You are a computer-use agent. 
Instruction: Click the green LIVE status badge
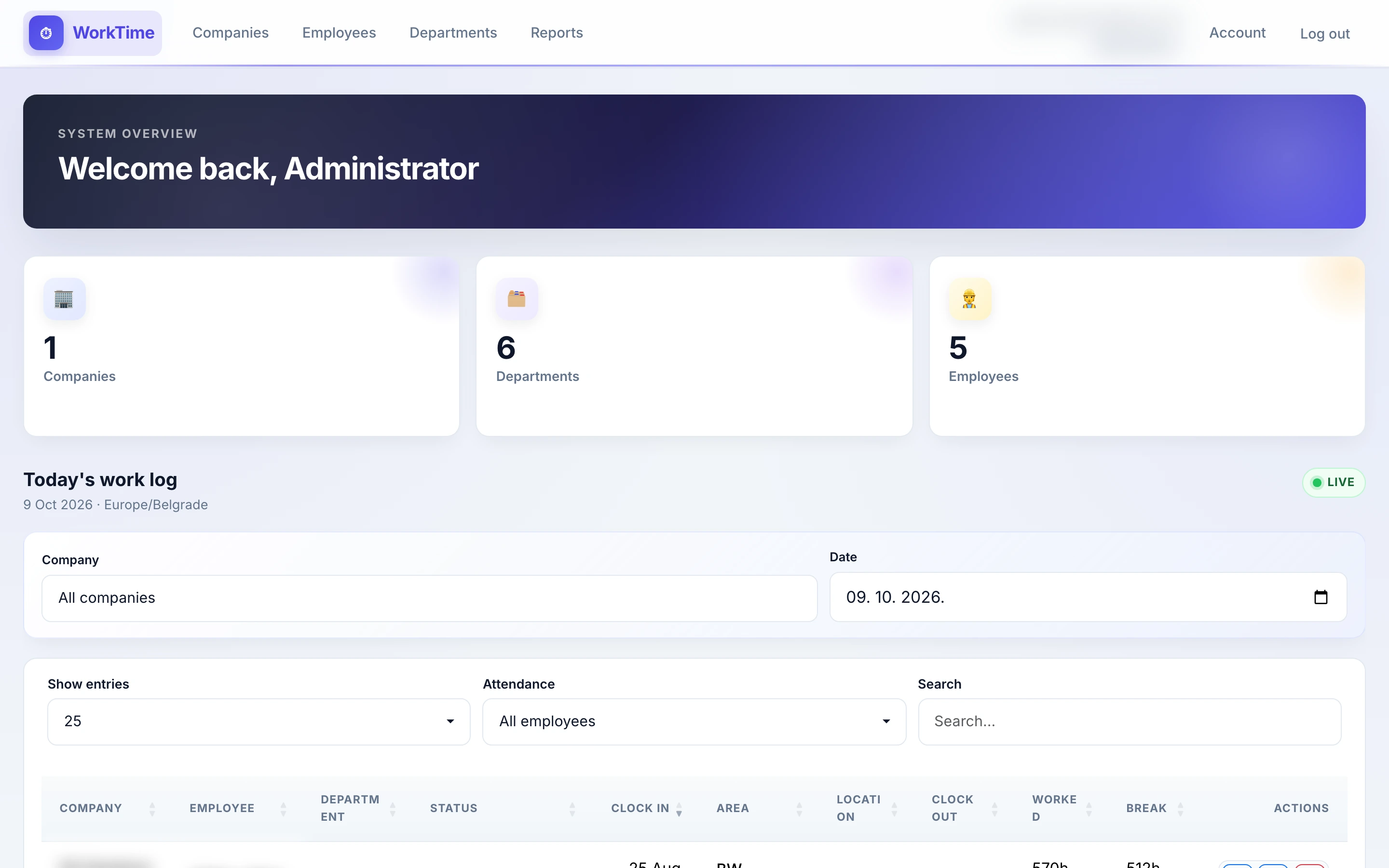[x=1334, y=482]
